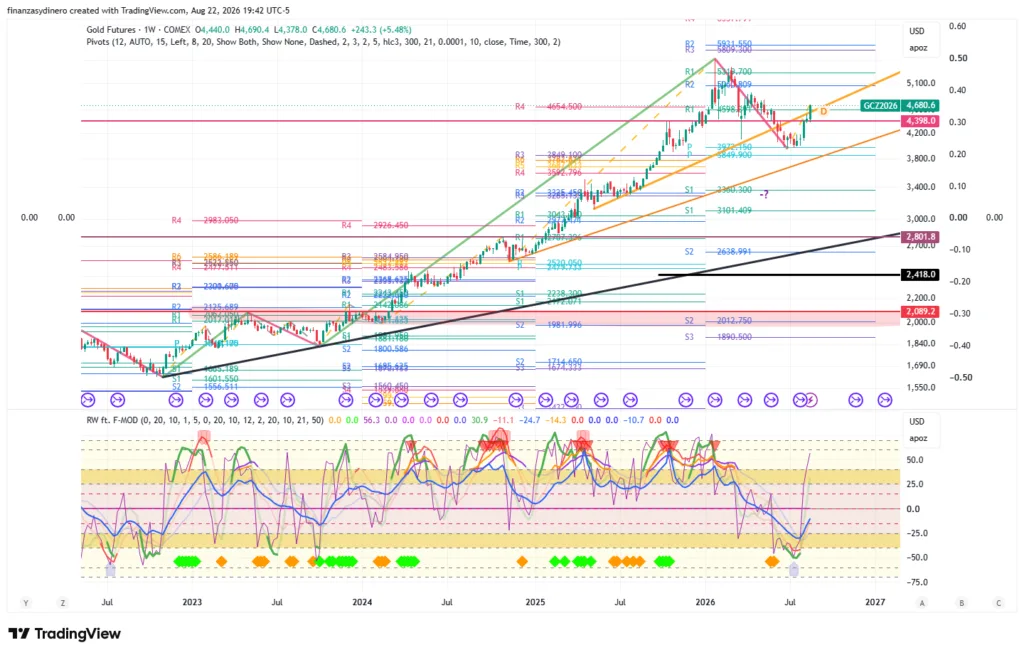Click the 5,100.0 price axis value
This screenshot has width=1024, height=655.
[921, 83]
